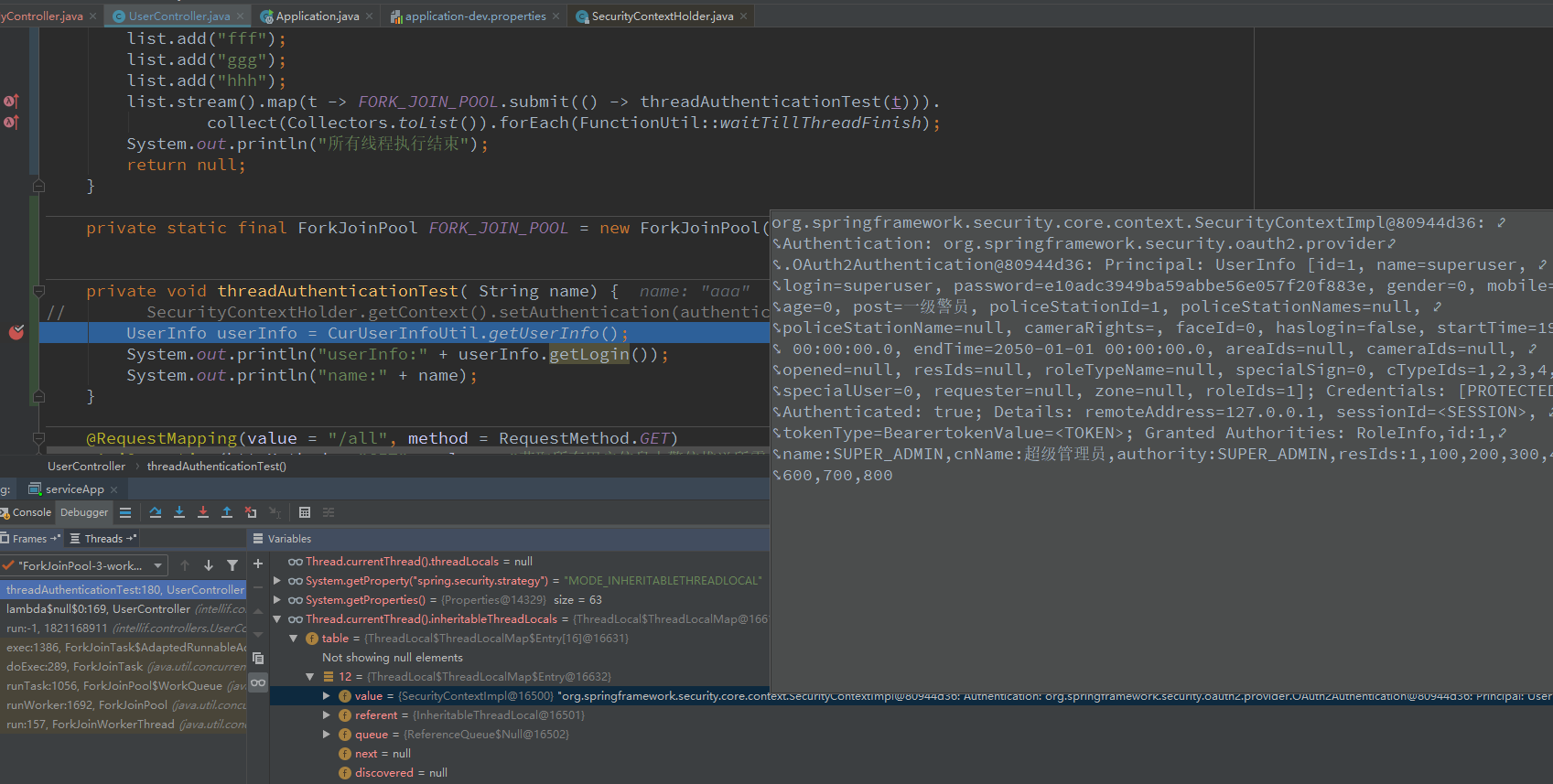Click the Step Out debugger icon
Viewport: 1553px width, 784px height.
point(227,512)
